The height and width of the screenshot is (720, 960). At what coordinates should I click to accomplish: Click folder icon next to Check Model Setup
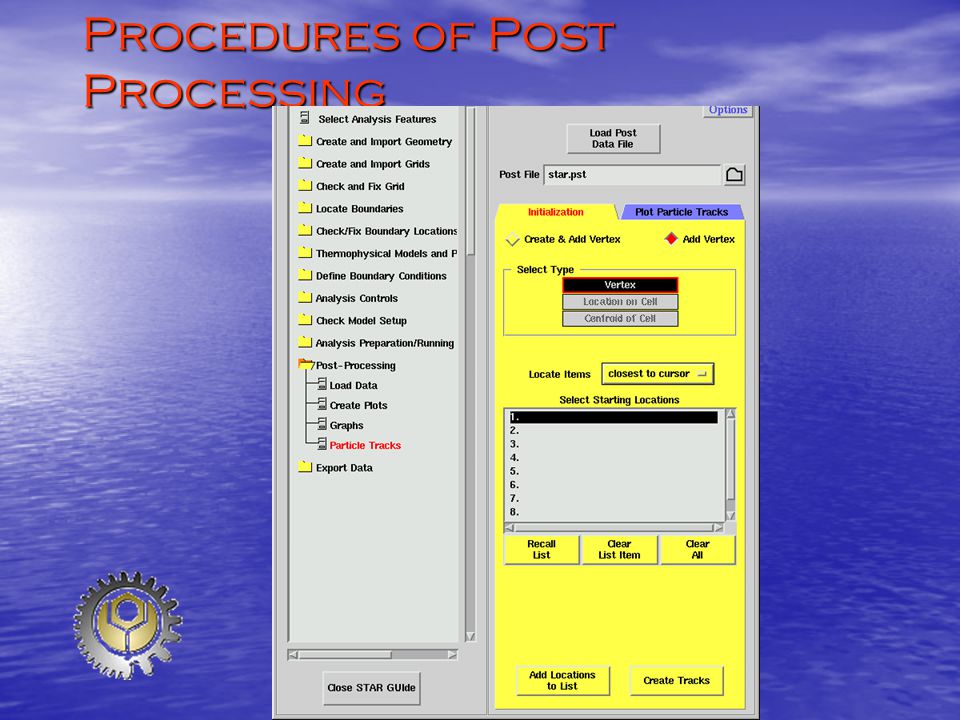(305, 320)
